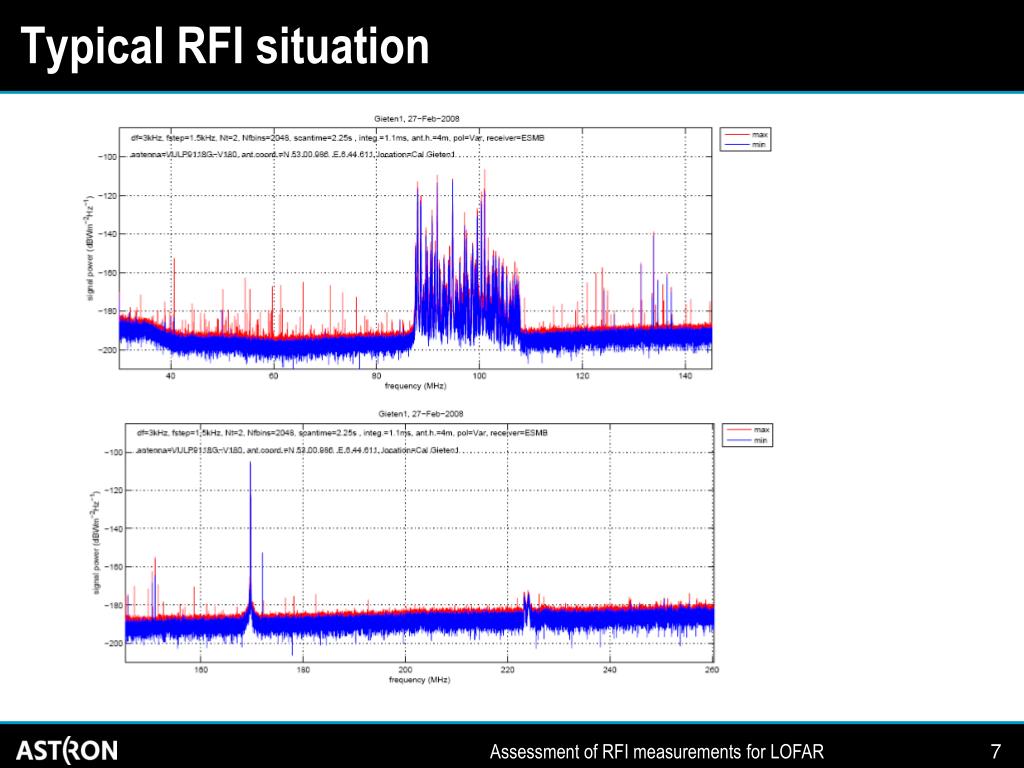Click the upper plot's 'signal power' y-axis label

tap(90, 248)
